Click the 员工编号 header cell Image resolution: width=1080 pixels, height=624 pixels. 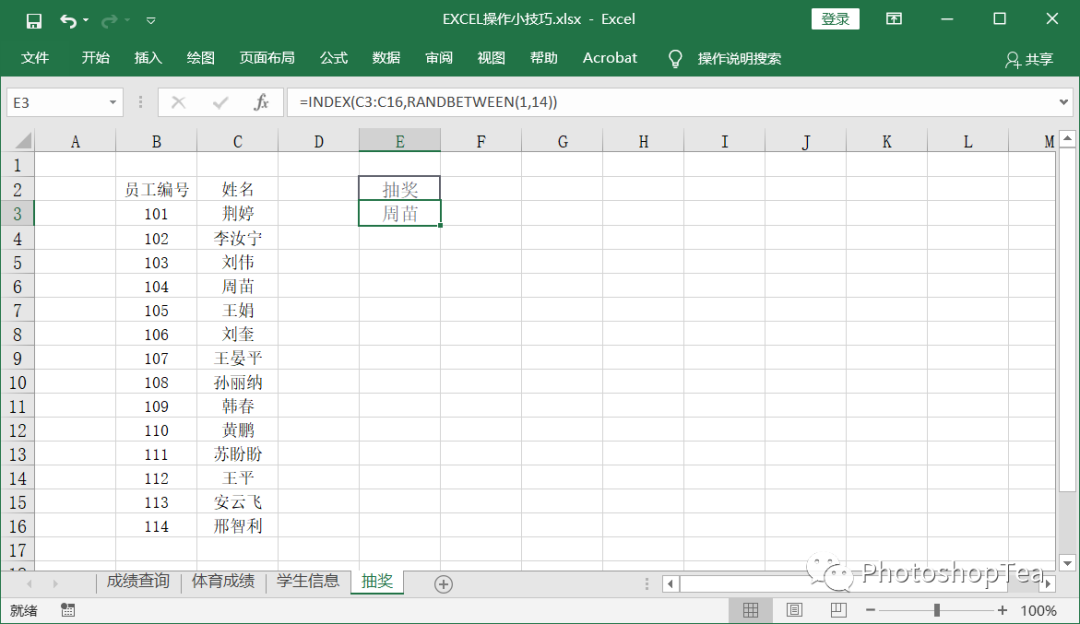(156, 189)
